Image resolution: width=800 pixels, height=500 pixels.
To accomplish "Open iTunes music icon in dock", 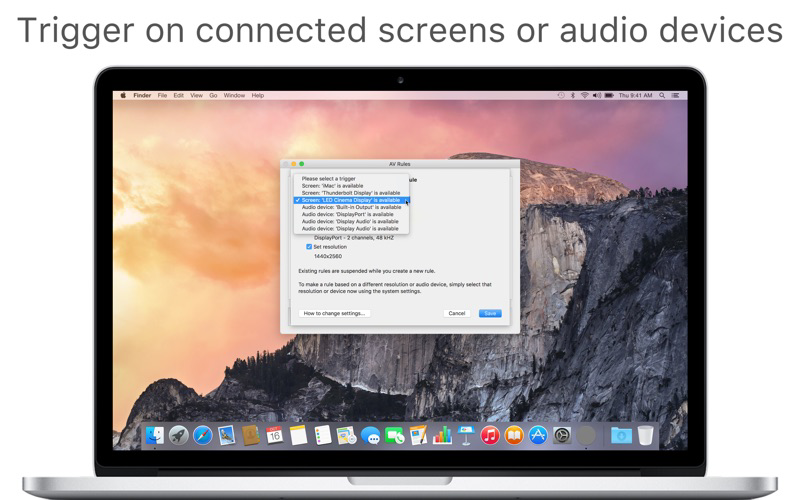I will tap(490, 435).
